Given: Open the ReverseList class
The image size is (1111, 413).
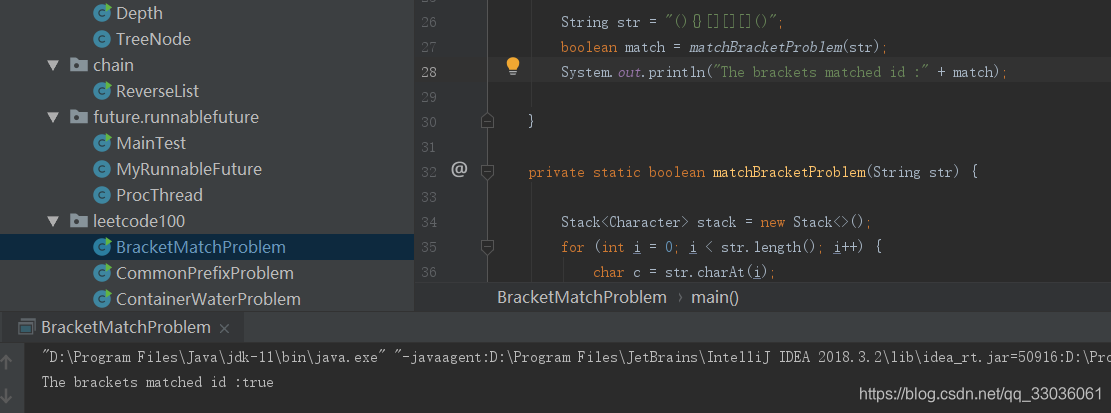Looking at the screenshot, I should (x=157, y=91).
